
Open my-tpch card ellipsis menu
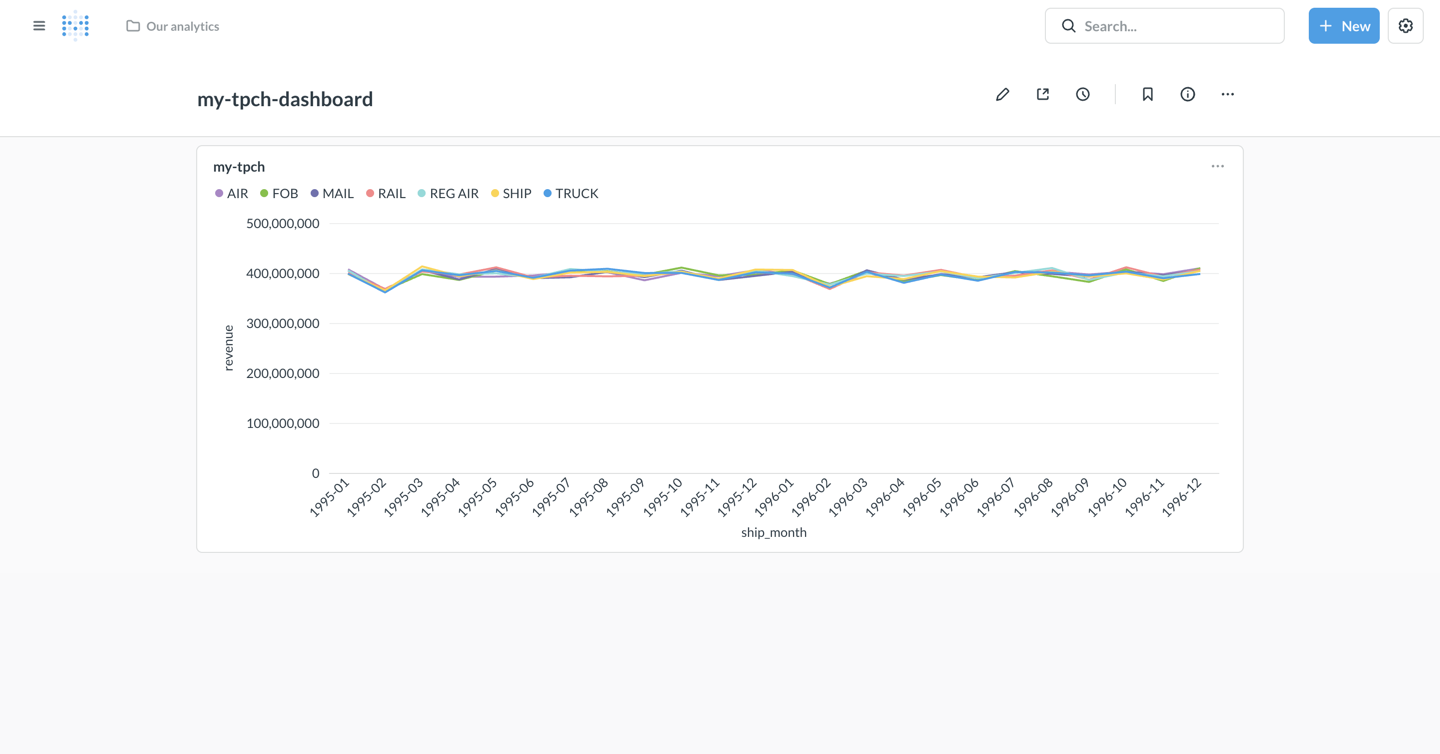(1217, 166)
